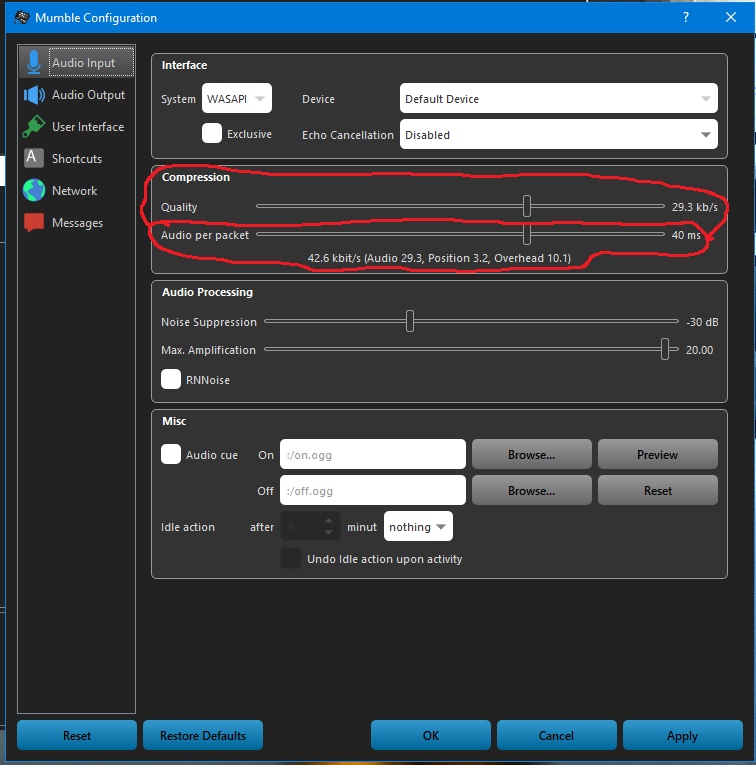Click the Shortcuts keyboard key icon

34,158
